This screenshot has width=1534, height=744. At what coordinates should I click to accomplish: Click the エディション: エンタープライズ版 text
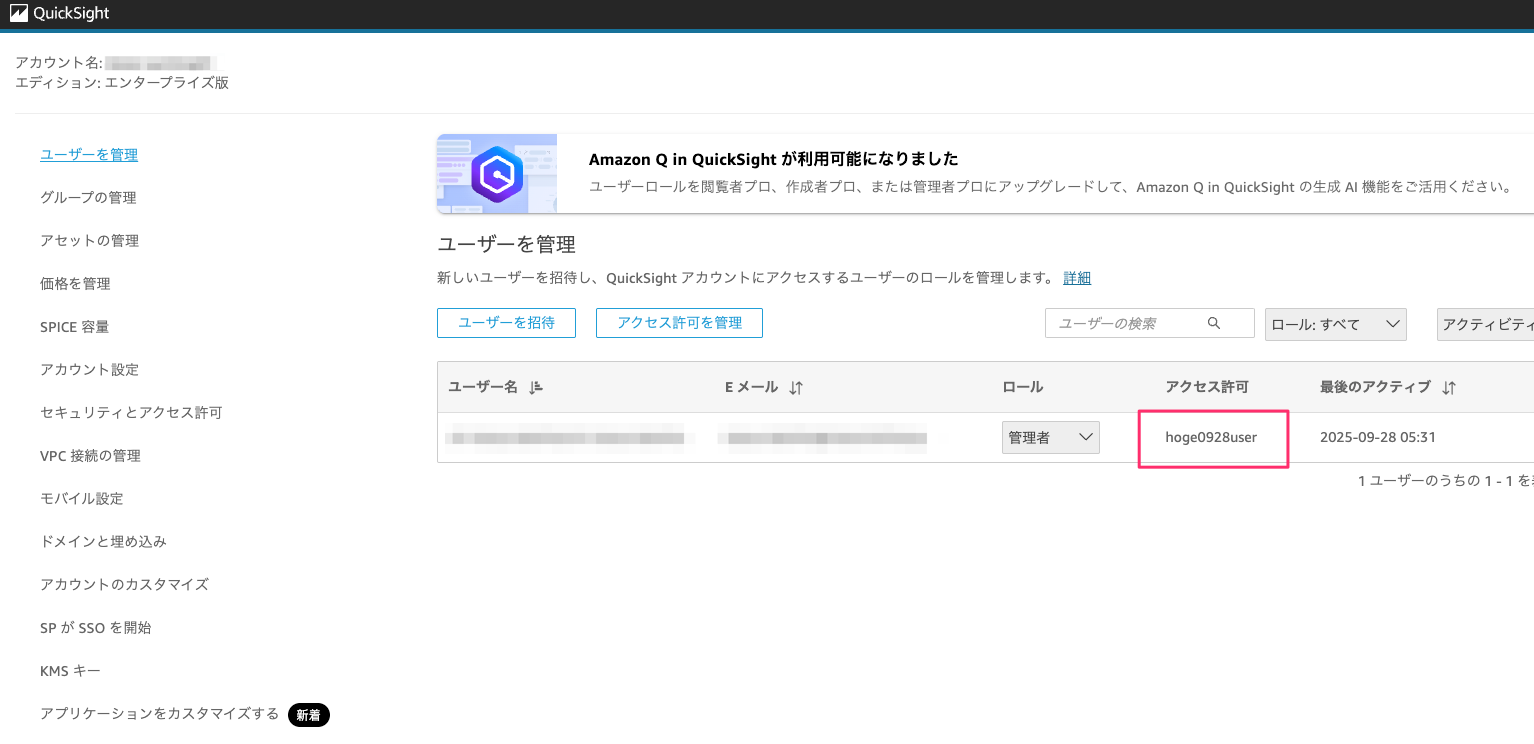[x=122, y=83]
